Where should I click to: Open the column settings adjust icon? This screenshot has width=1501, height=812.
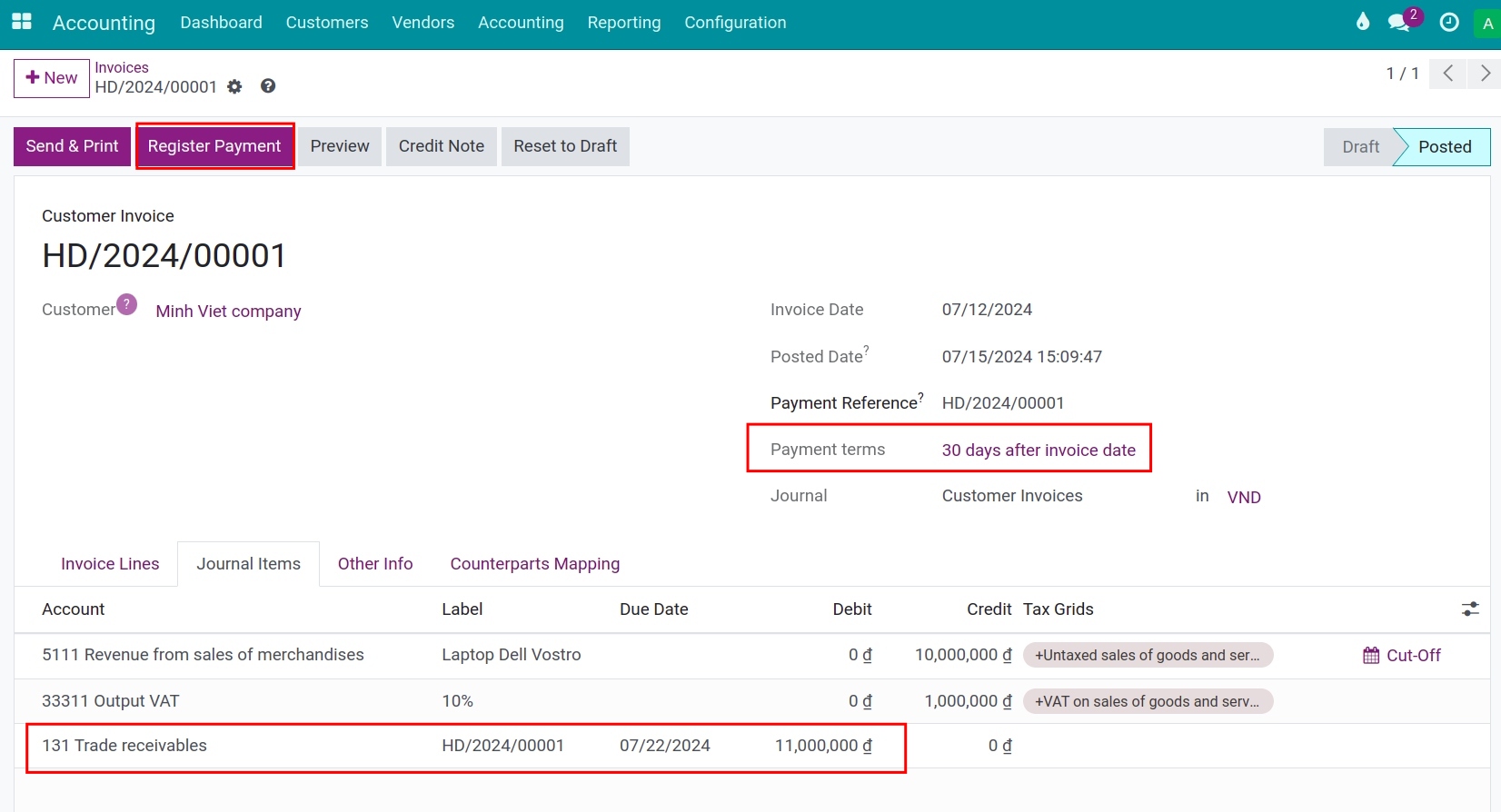(1470, 609)
